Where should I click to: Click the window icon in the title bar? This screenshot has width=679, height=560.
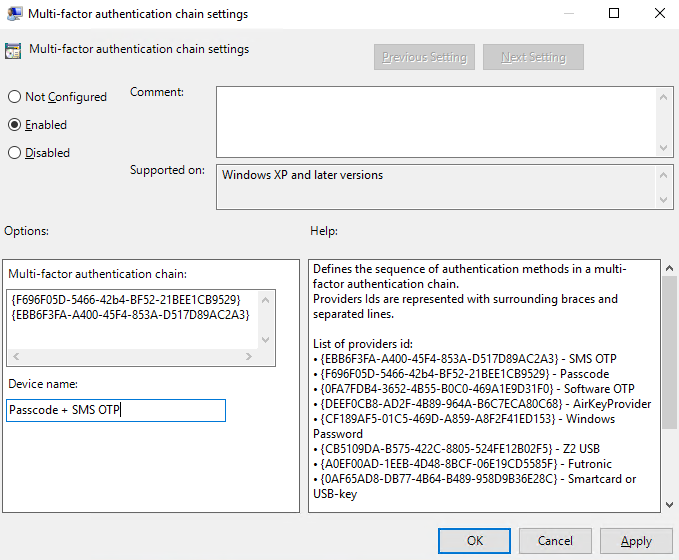click(14, 14)
